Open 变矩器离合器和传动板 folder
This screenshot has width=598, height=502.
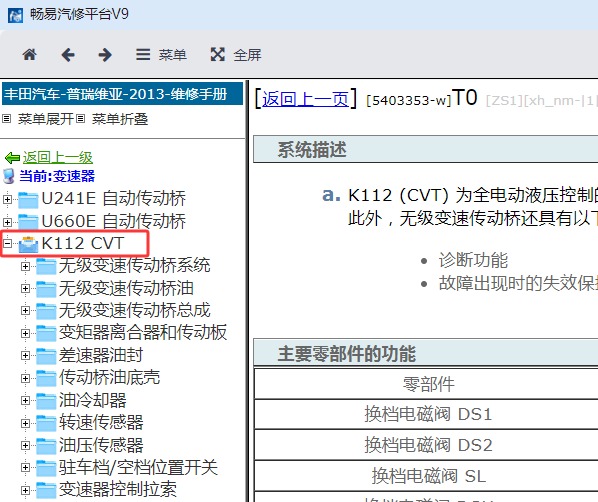click(143, 333)
